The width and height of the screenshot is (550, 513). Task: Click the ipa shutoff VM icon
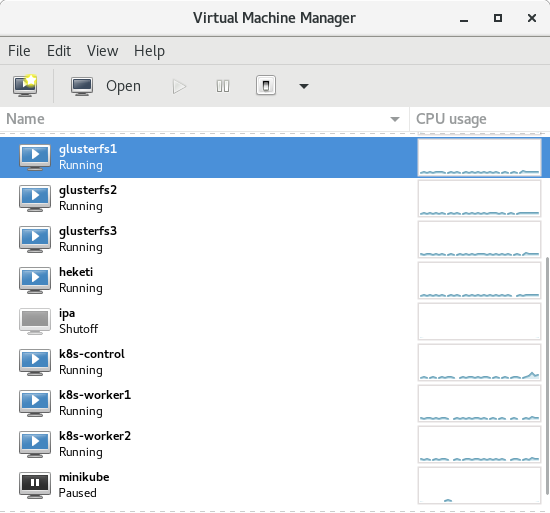point(35,321)
